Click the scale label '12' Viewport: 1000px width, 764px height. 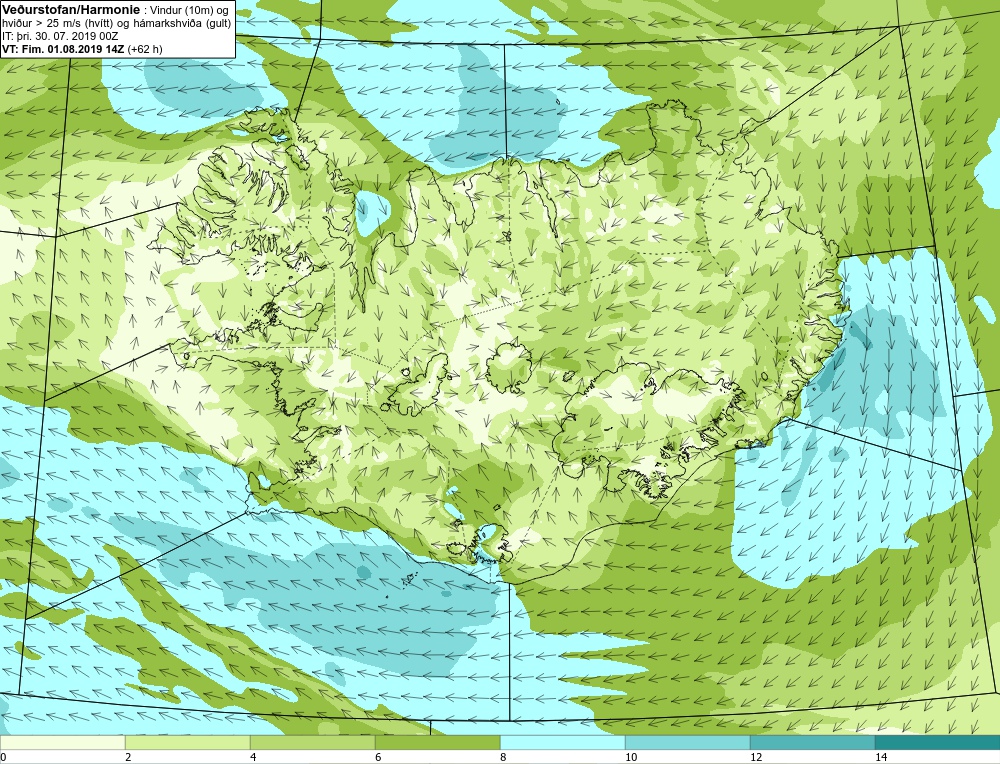coord(756,757)
